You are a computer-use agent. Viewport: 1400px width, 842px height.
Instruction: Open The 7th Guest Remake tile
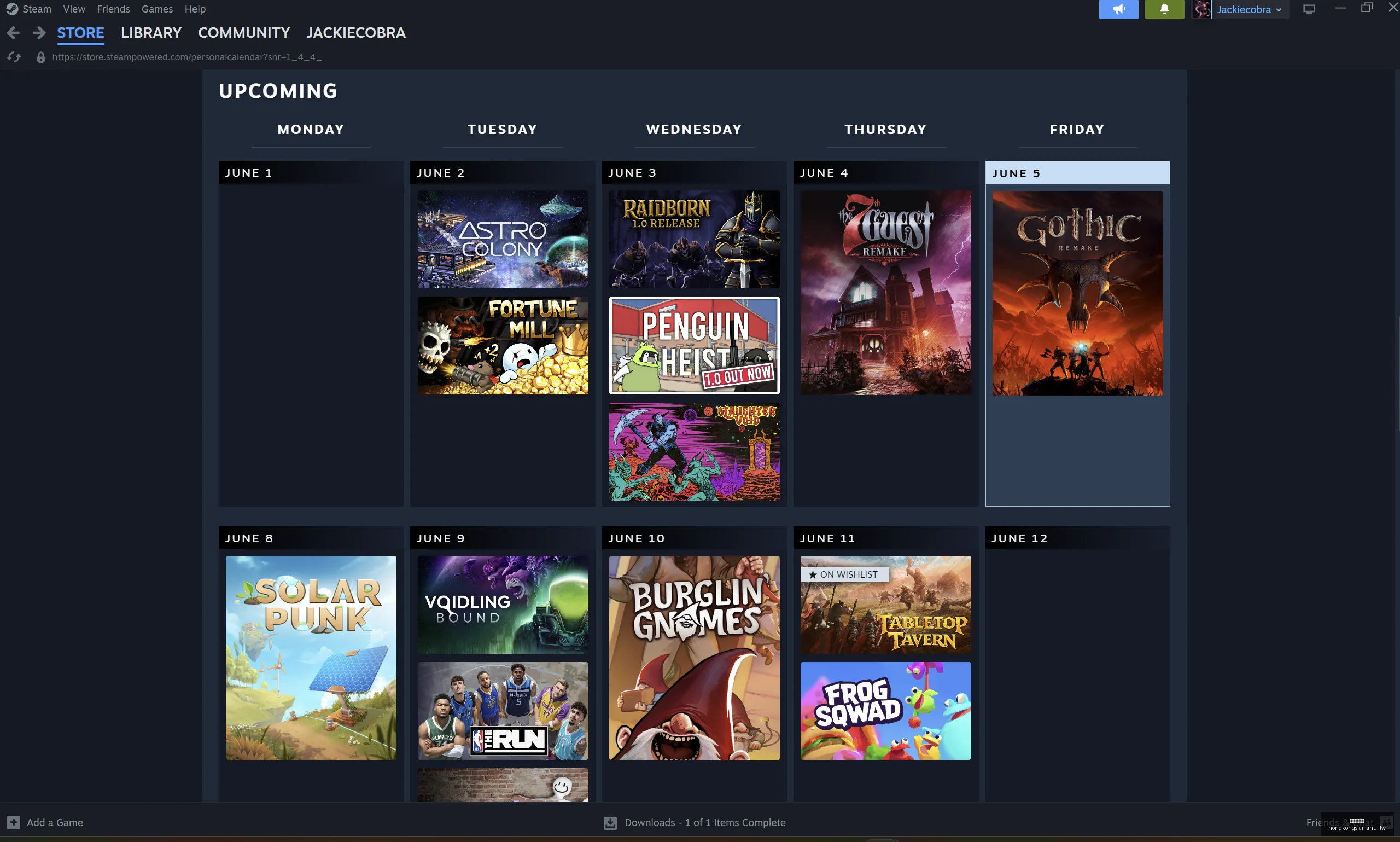point(886,292)
